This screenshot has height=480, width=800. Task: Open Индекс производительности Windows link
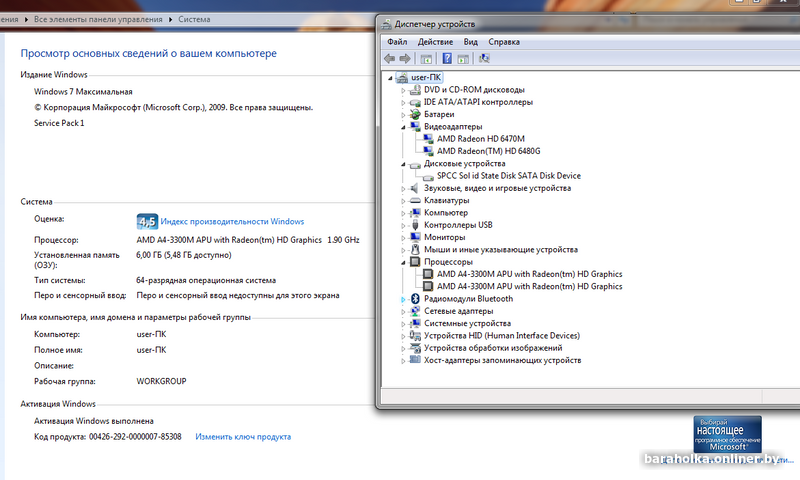232,221
